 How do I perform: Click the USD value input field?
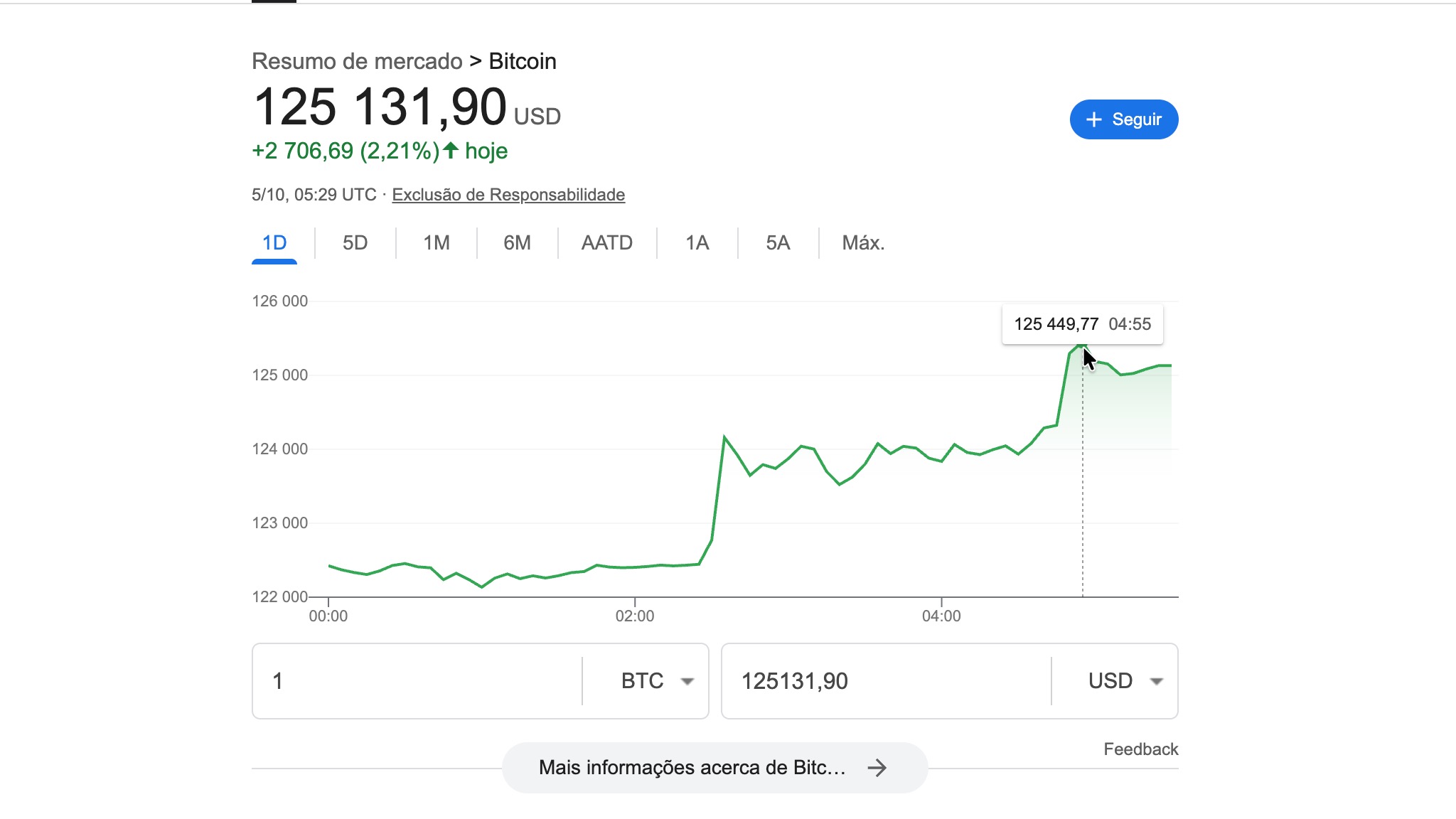(885, 681)
